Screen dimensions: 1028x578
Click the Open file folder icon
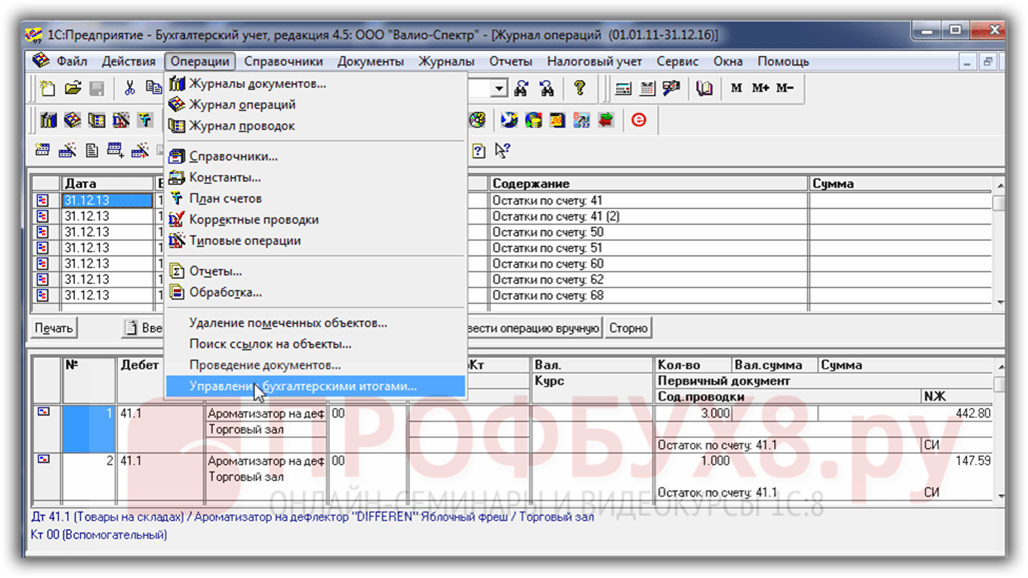[72, 88]
